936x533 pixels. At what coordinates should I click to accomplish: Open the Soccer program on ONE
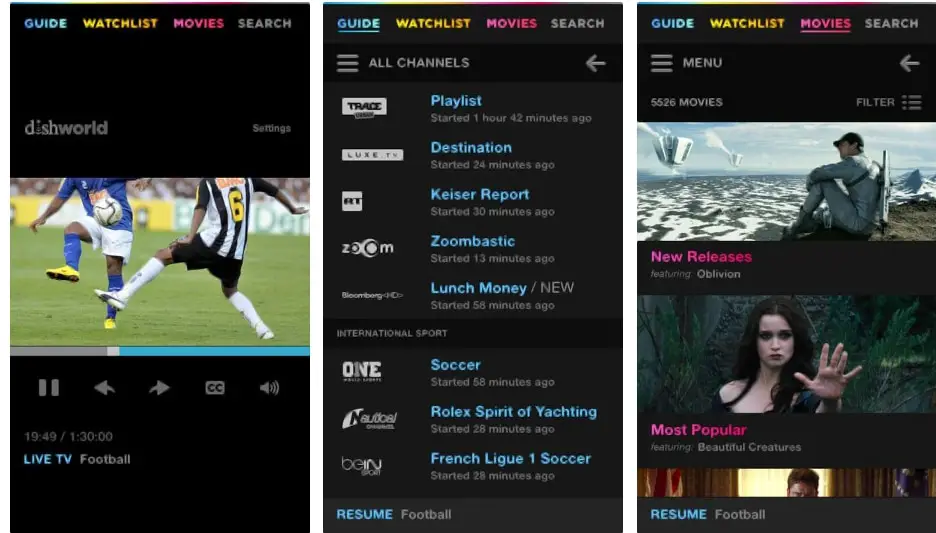[x=455, y=365]
